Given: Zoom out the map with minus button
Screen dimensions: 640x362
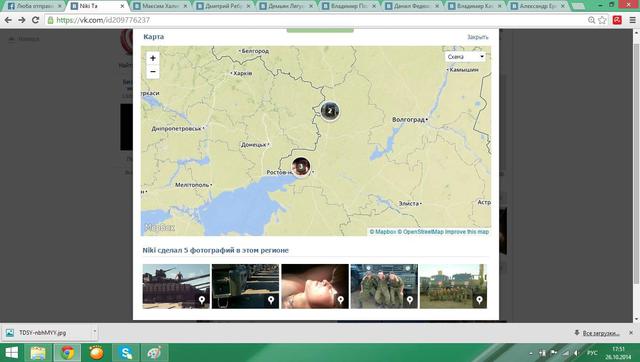Looking at the screenshot, I should pyautogui.click(x=153, y=71).
